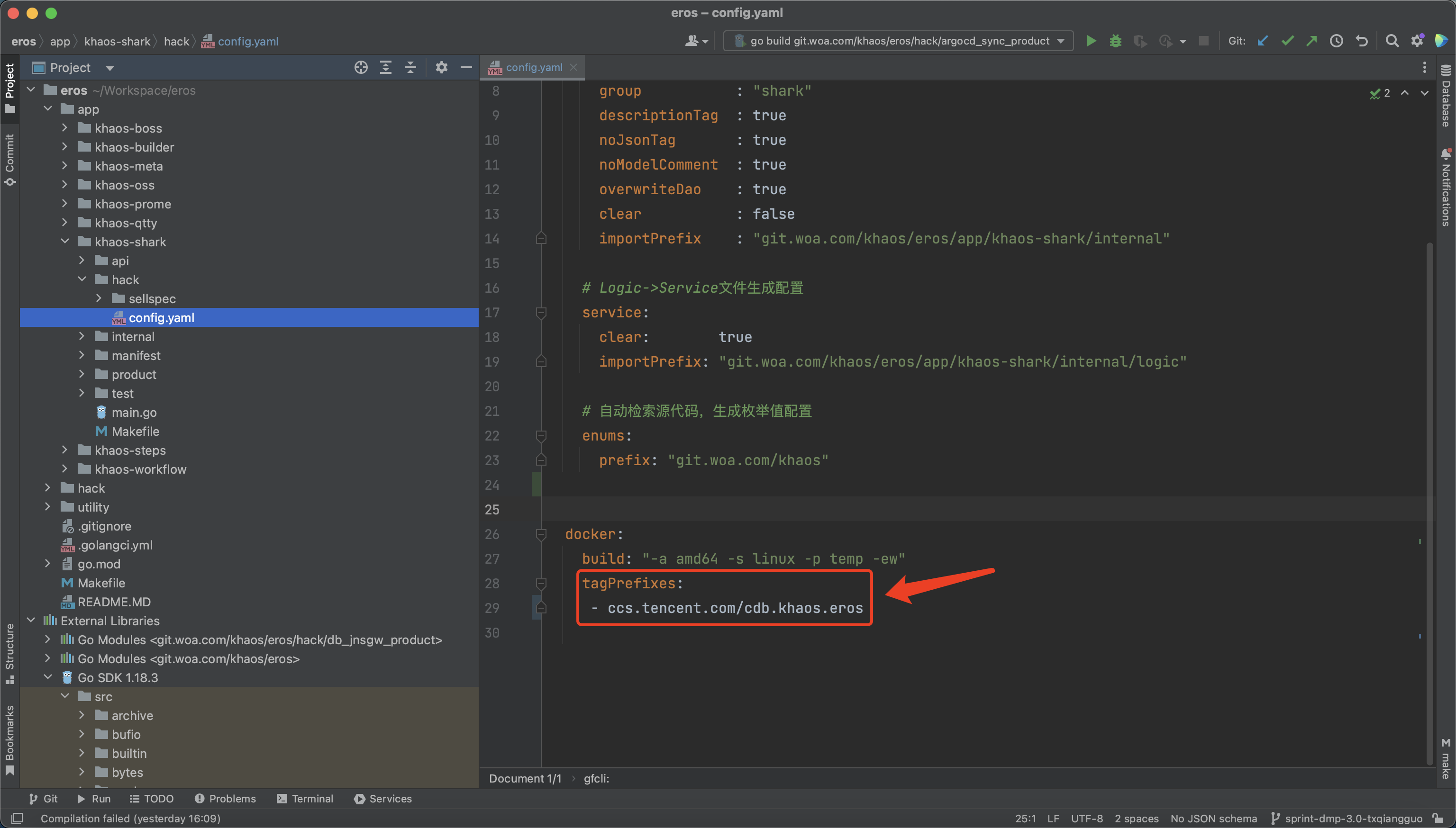Viewport: 1456px width, 828px height.
Task: Click the sprint-dmp-3.0-txqiangguo branch widget
Action: coord(1347,819)
